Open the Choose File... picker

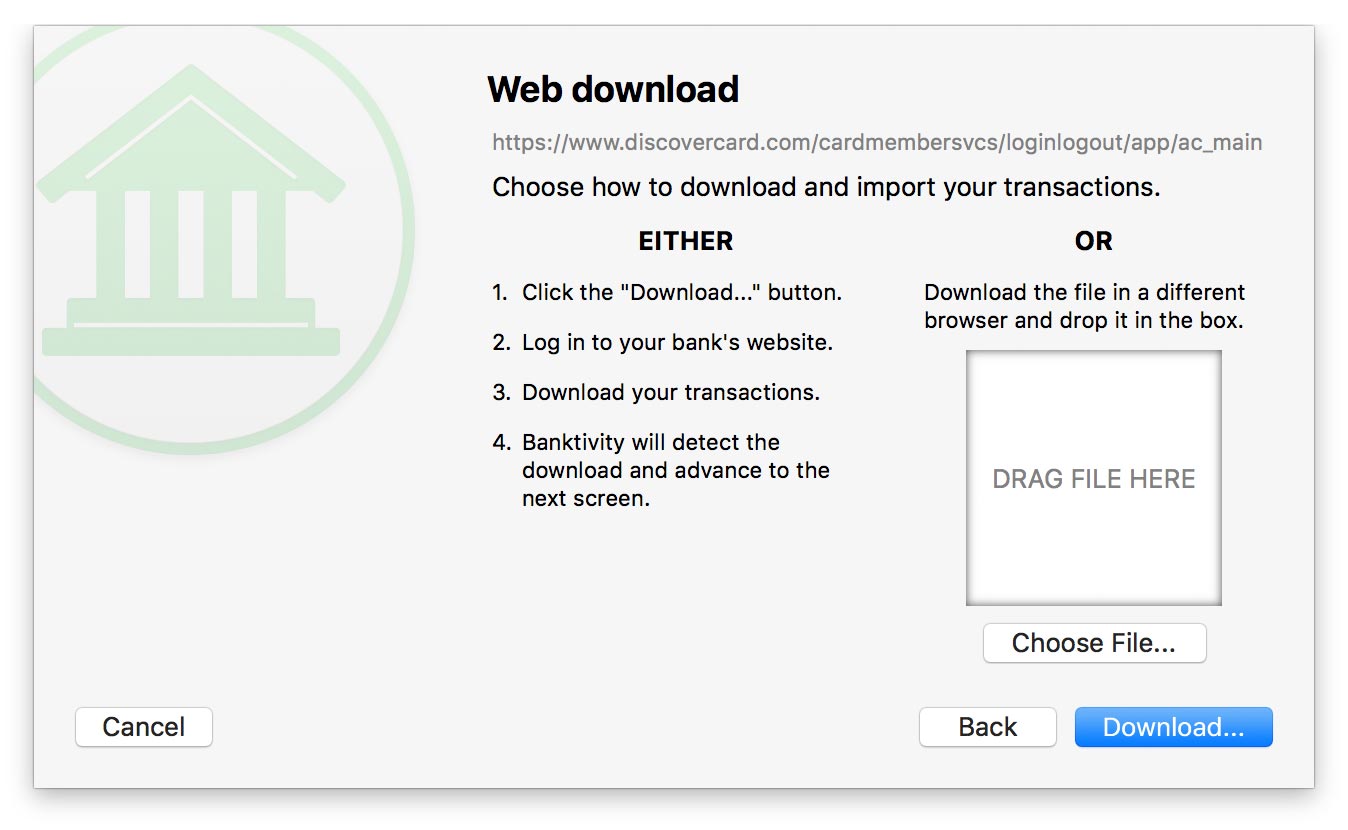click(1094, 643)
